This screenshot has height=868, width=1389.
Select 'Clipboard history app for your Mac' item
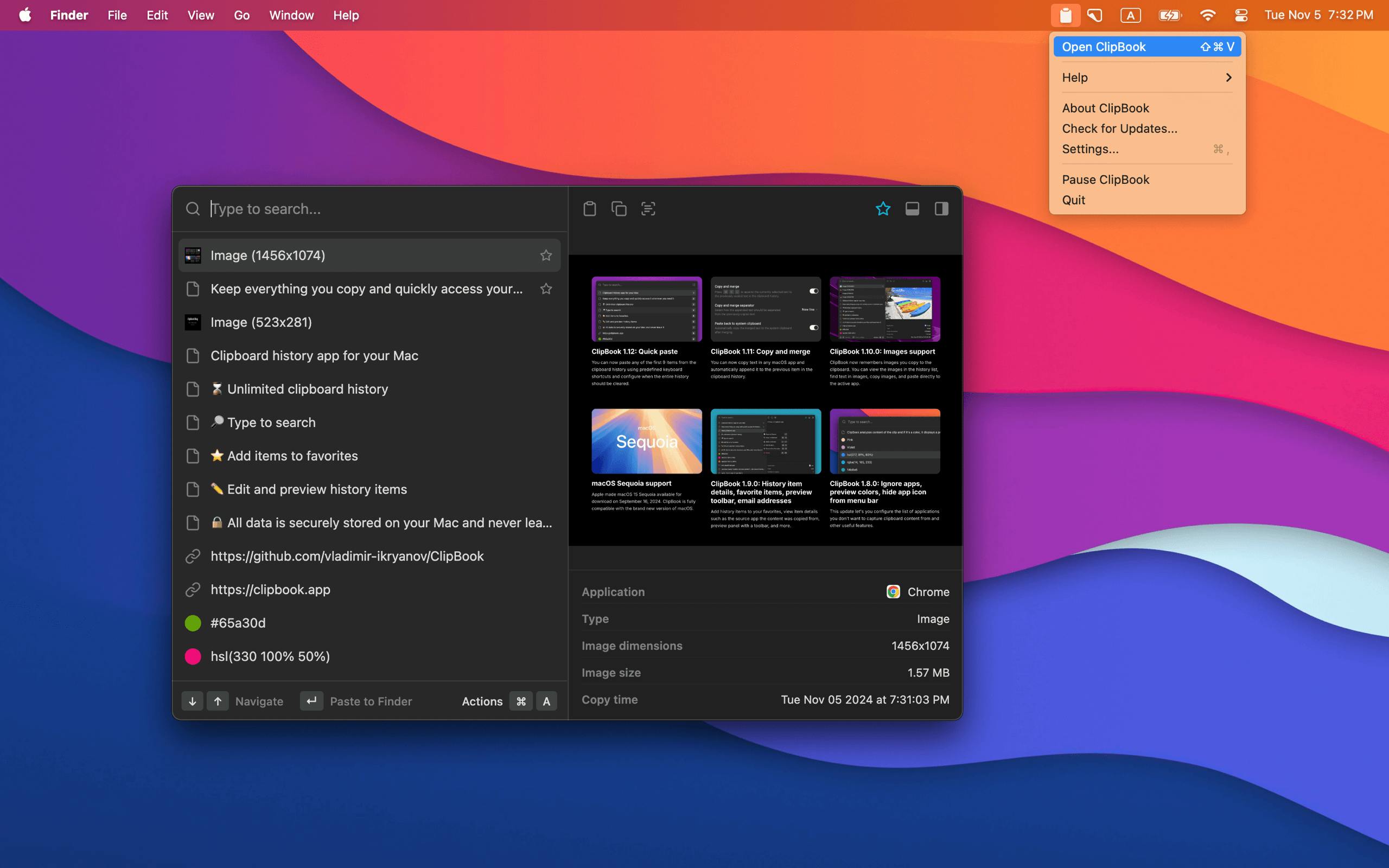point(369,355)
